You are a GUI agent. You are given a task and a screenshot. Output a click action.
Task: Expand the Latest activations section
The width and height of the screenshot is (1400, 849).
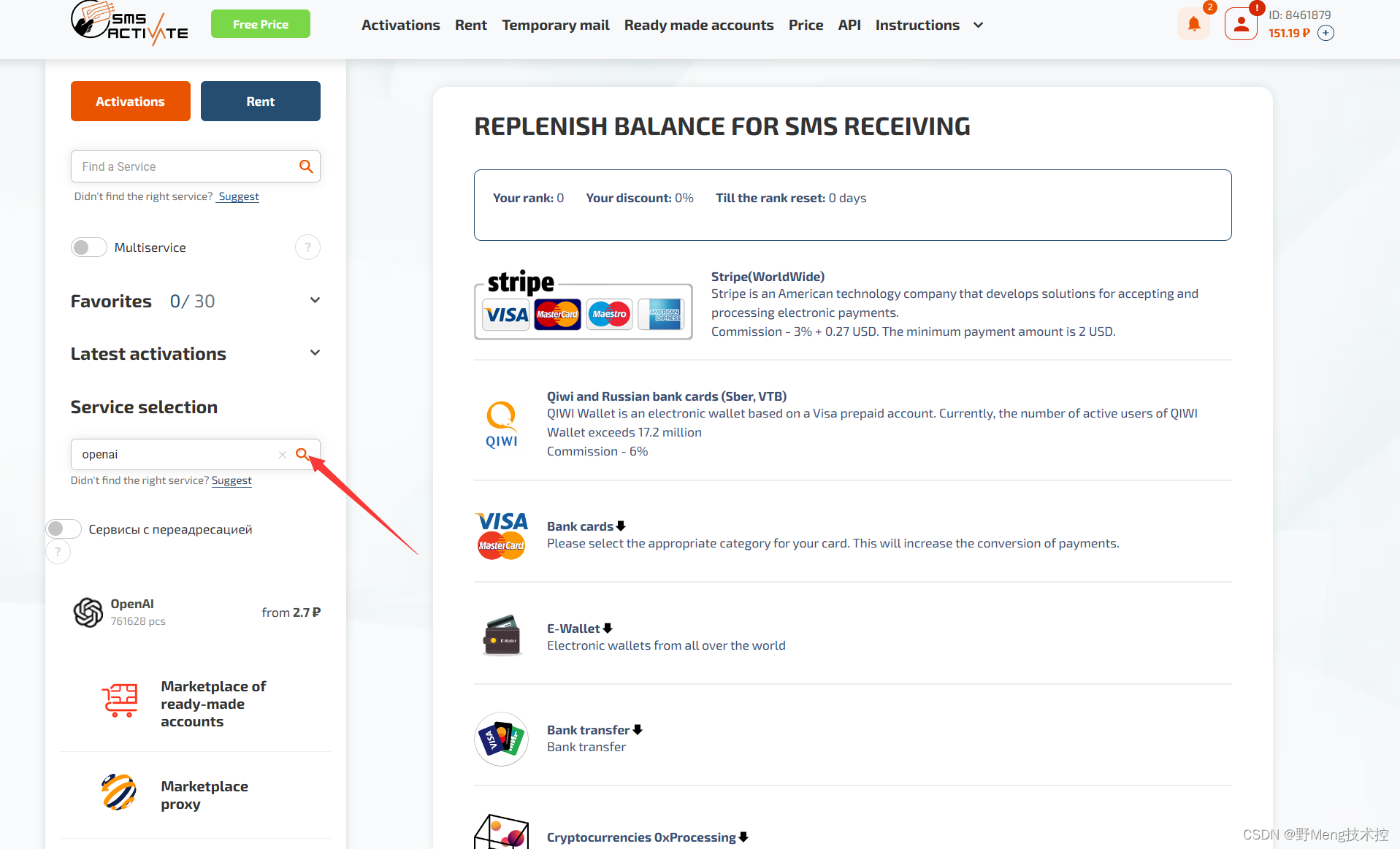point(315,353)
